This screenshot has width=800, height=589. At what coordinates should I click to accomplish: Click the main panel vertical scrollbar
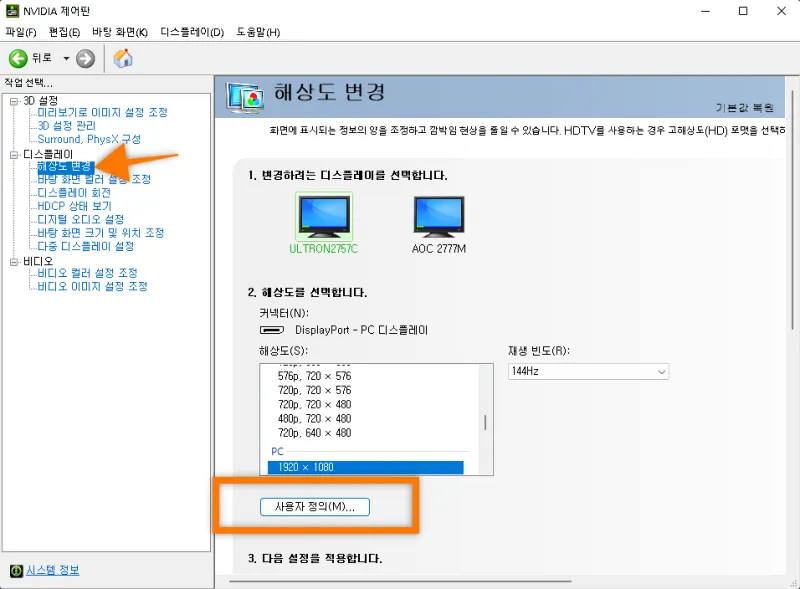[792, 210]
